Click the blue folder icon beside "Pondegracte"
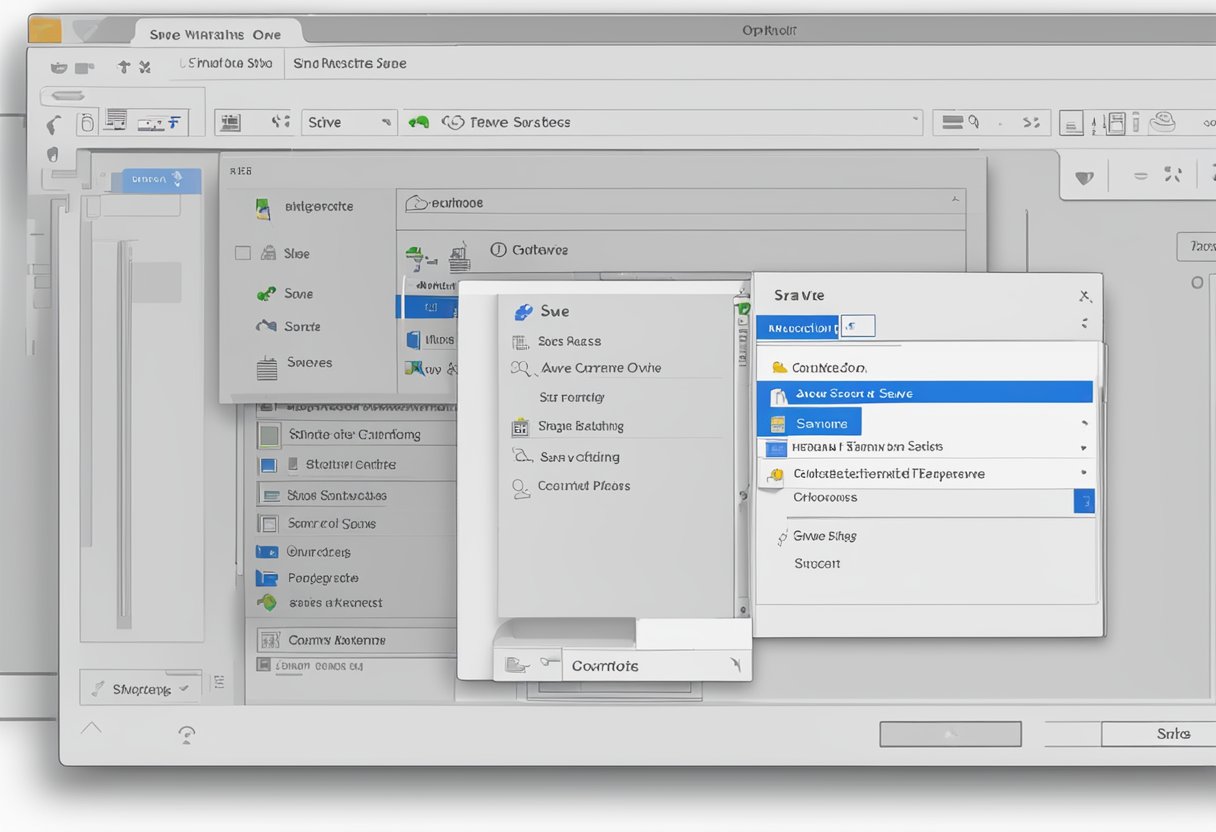Screen dimensions: 1216x832 (x=266, y=578)
